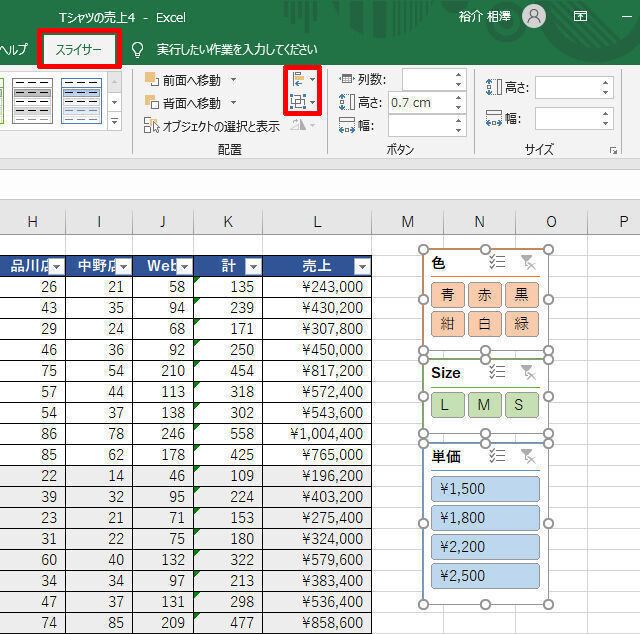640x634 pixels.
Task: Select 赤 in the 色 slicer
Action: pos(485,295)
